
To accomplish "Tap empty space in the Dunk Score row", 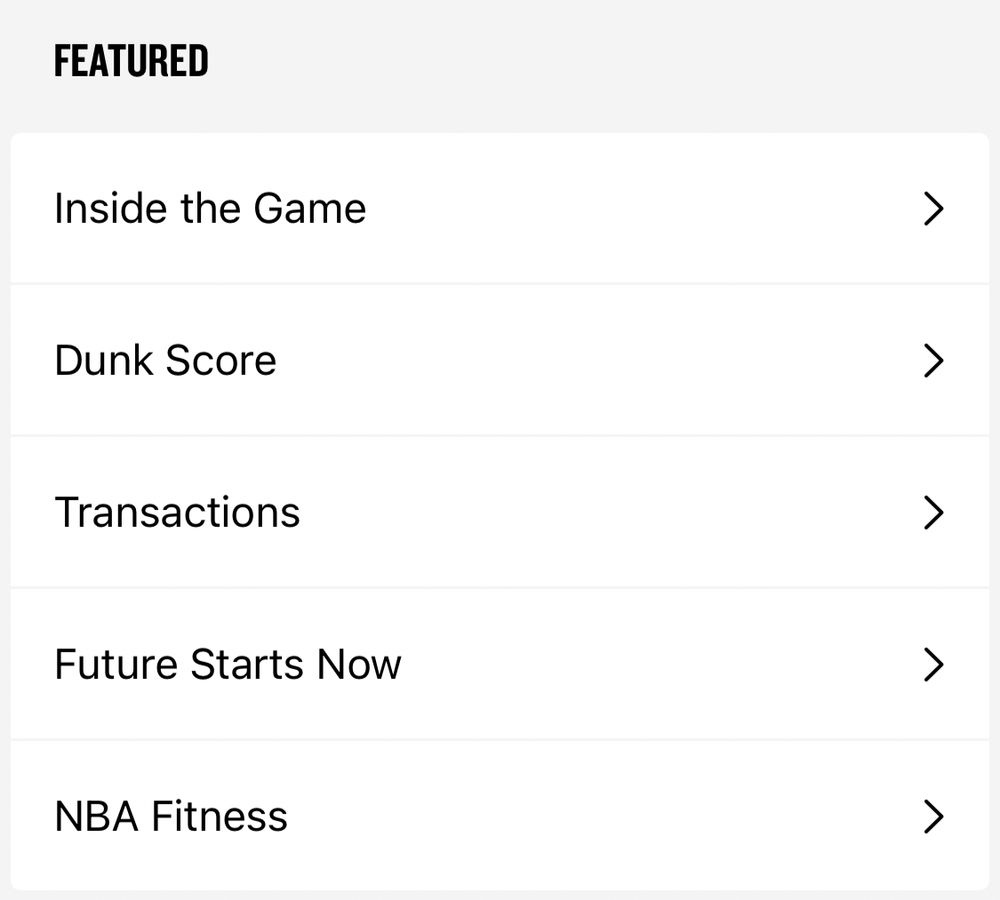I will coord(600,361).
